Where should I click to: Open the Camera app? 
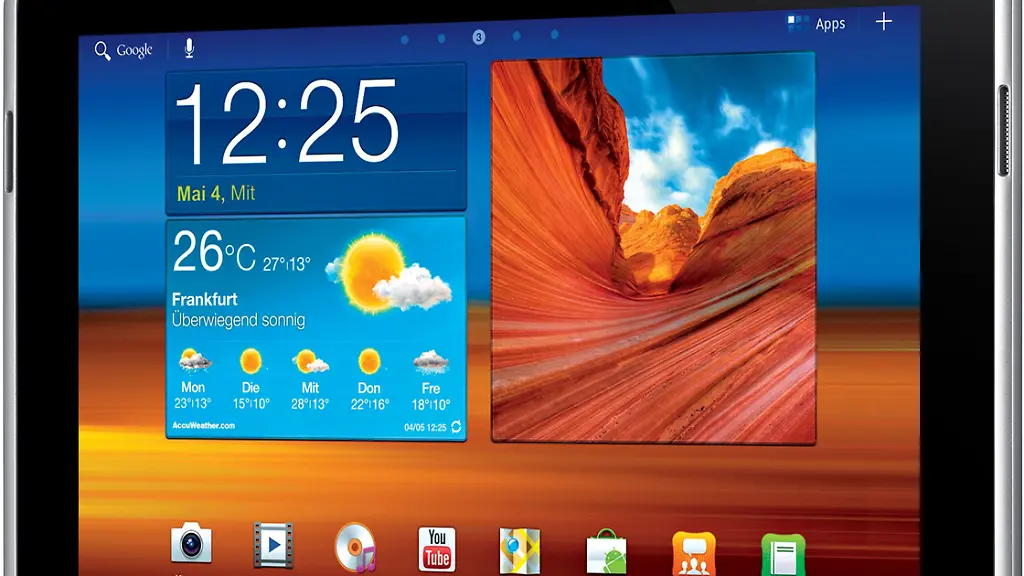pos(191,546)
